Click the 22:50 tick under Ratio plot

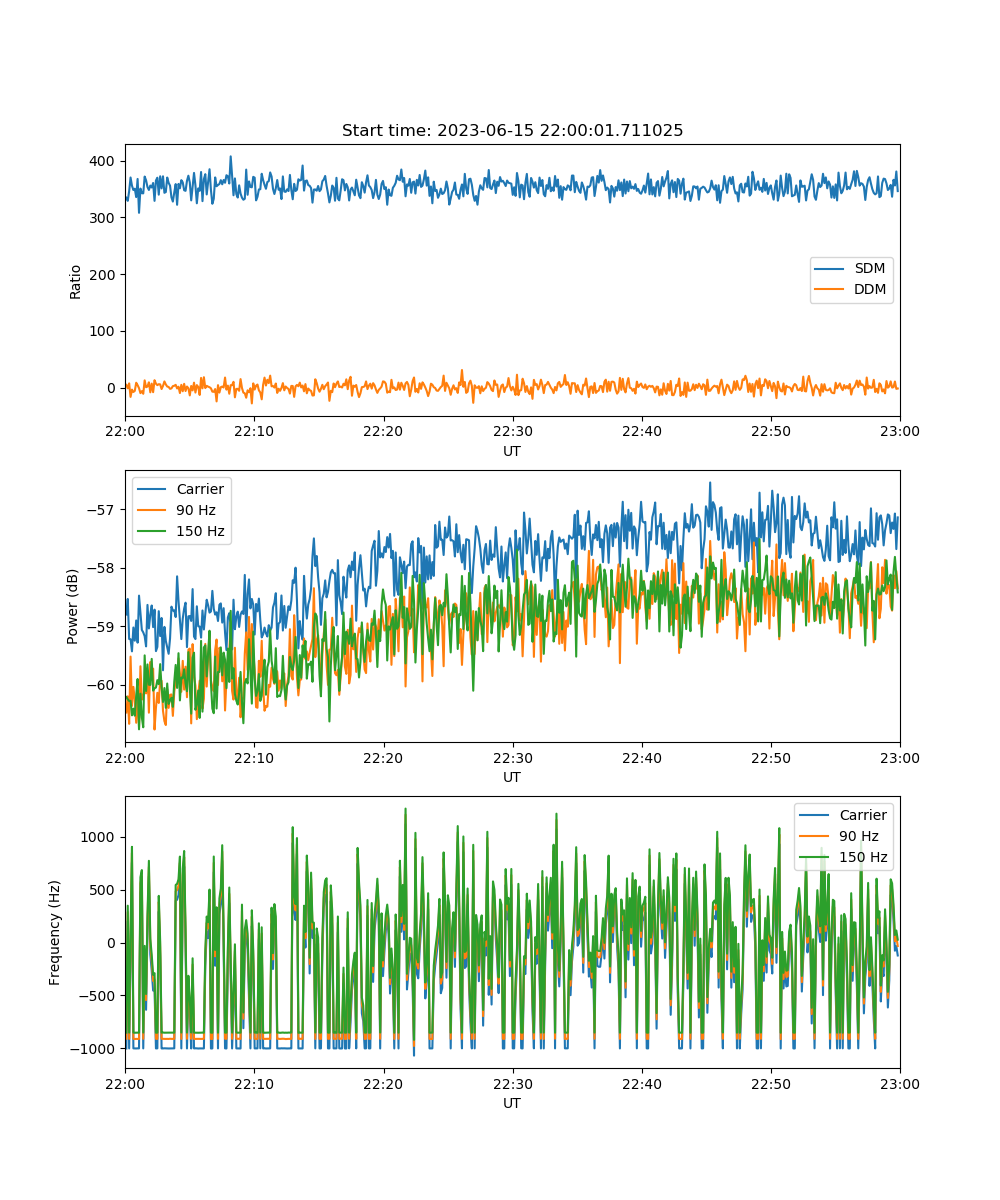pos(771,431)
